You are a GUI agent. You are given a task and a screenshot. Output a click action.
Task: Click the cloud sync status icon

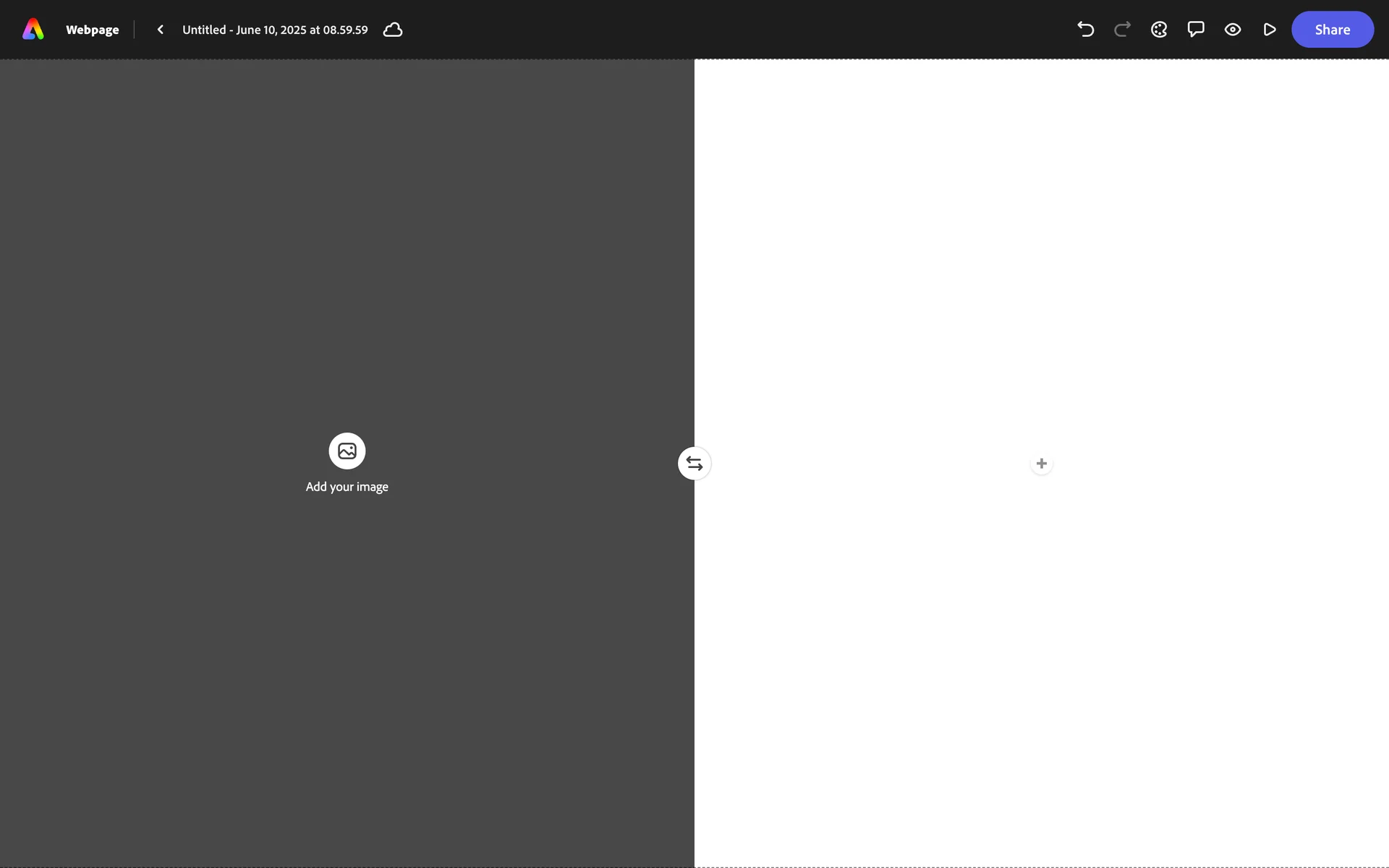pyautogui.click(x=393, y=30)
